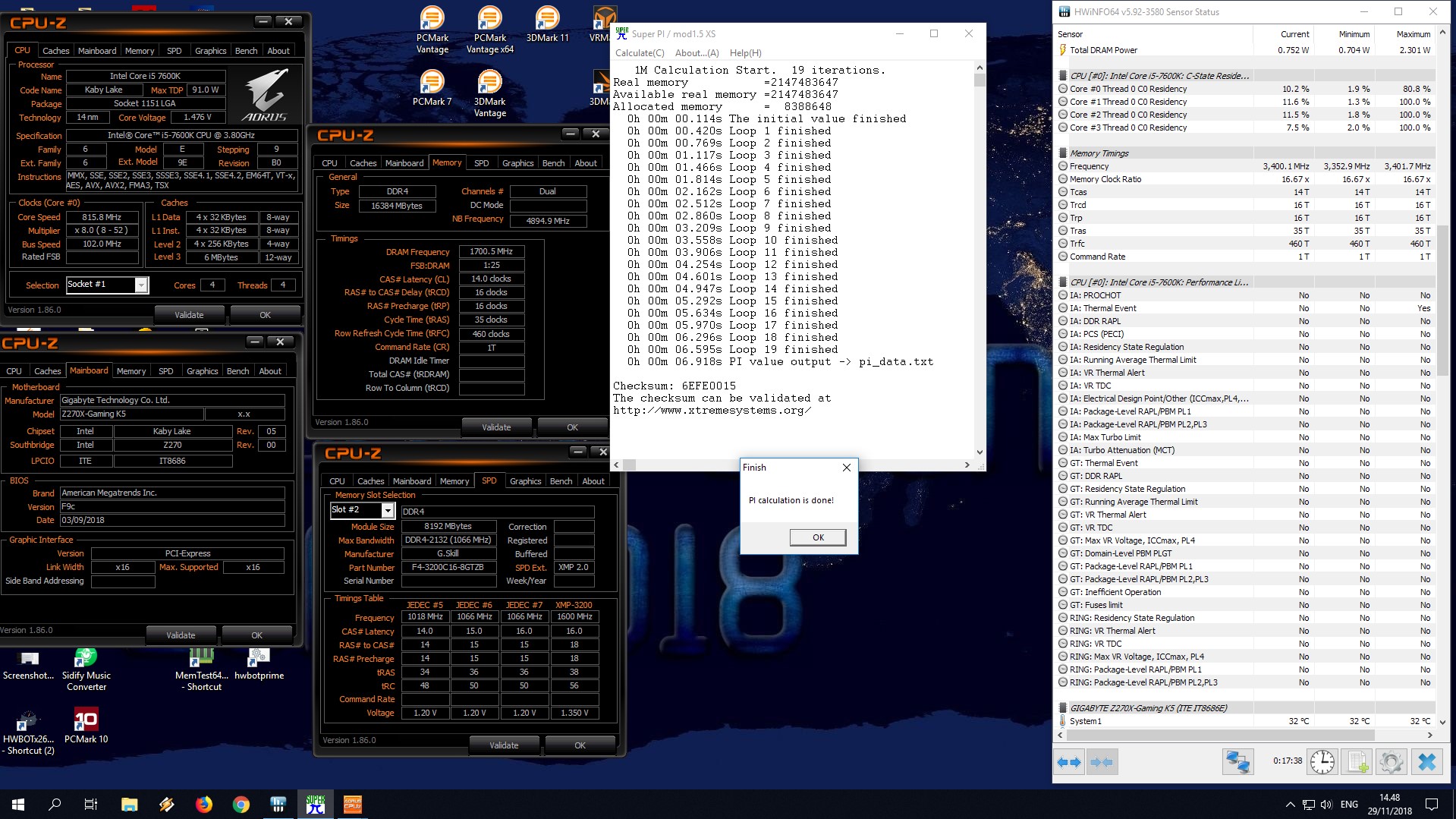This screenshot has height=819, width=1456.
Task: Open 3DMark 11 desktop icon
Action: [x=547, y=24]
